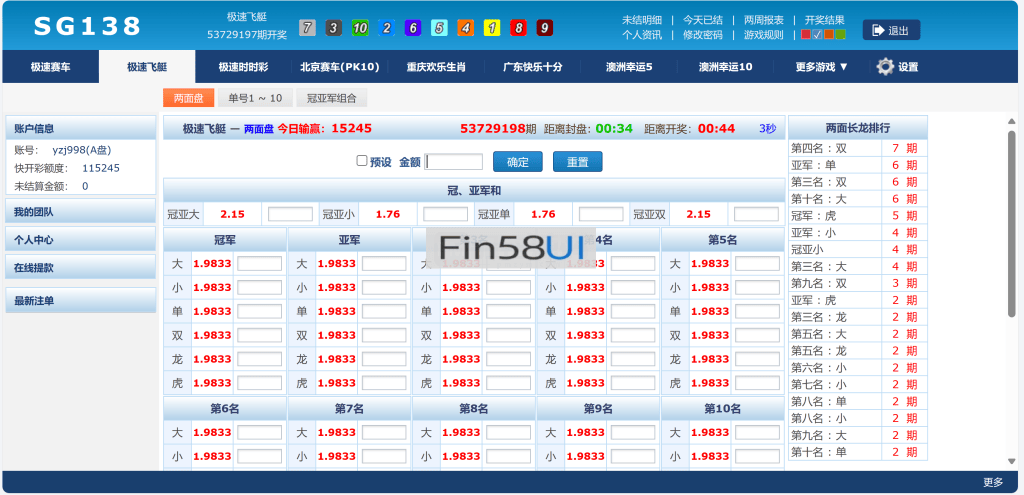This screenshot has height=495, width=1024.
Task: Click the orange number 4 result ball
Action: point(466,28)
